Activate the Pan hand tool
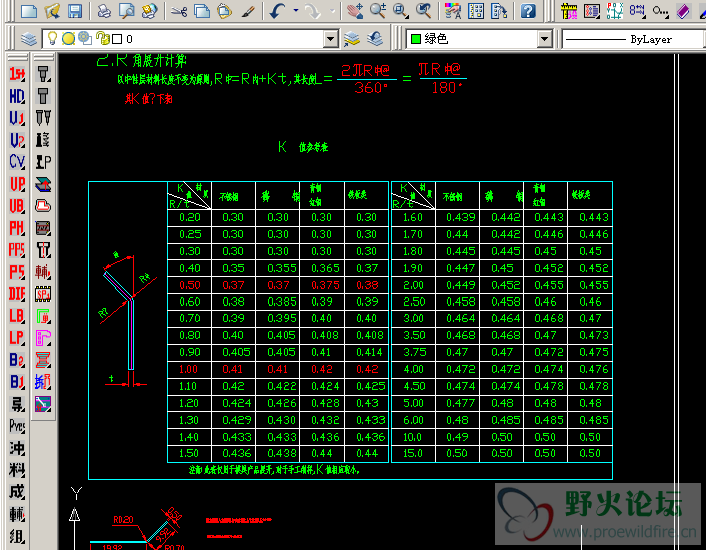706x550 pixels. click(x=355, y=11)
